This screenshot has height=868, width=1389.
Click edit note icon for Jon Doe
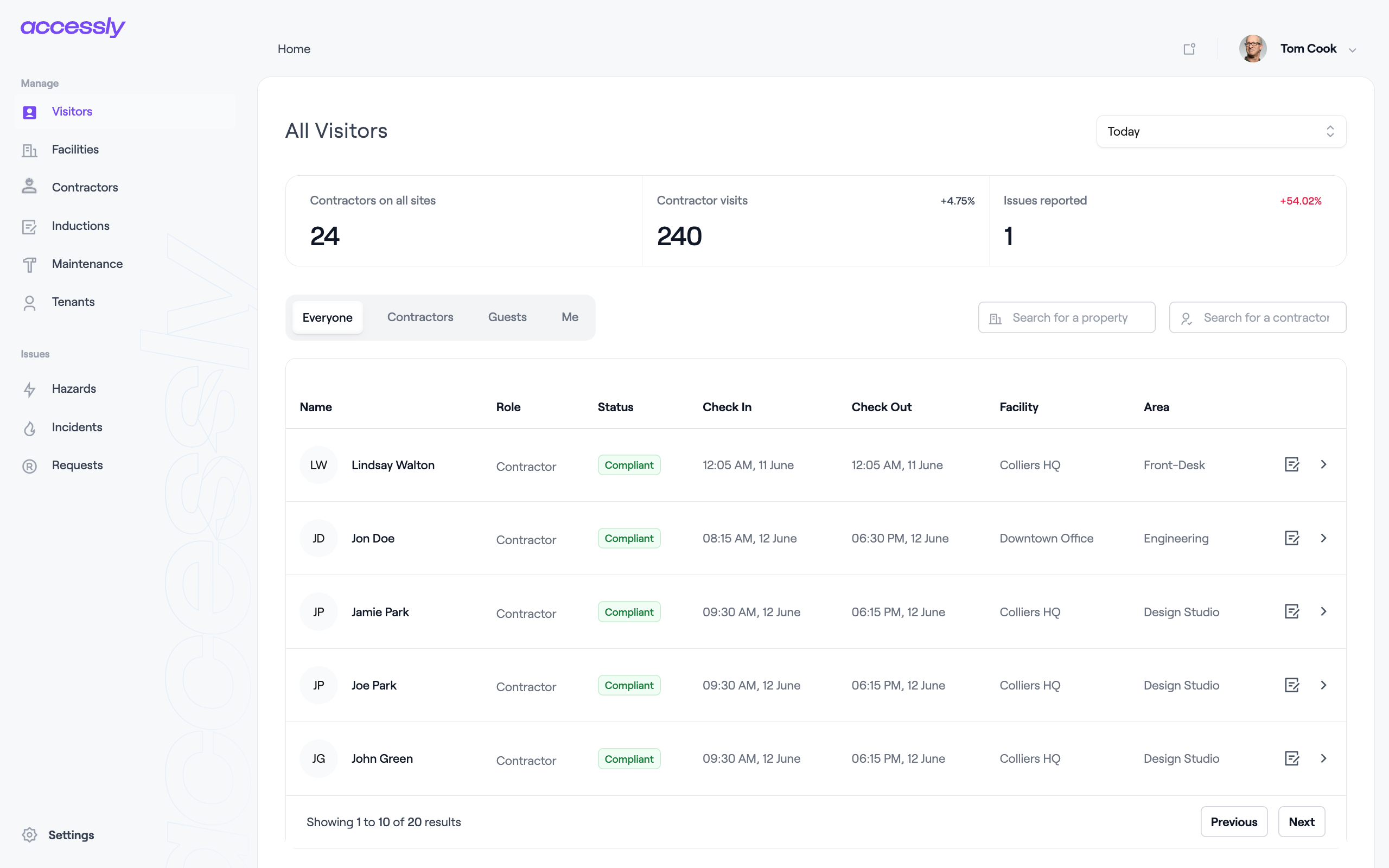point(1291,538)
